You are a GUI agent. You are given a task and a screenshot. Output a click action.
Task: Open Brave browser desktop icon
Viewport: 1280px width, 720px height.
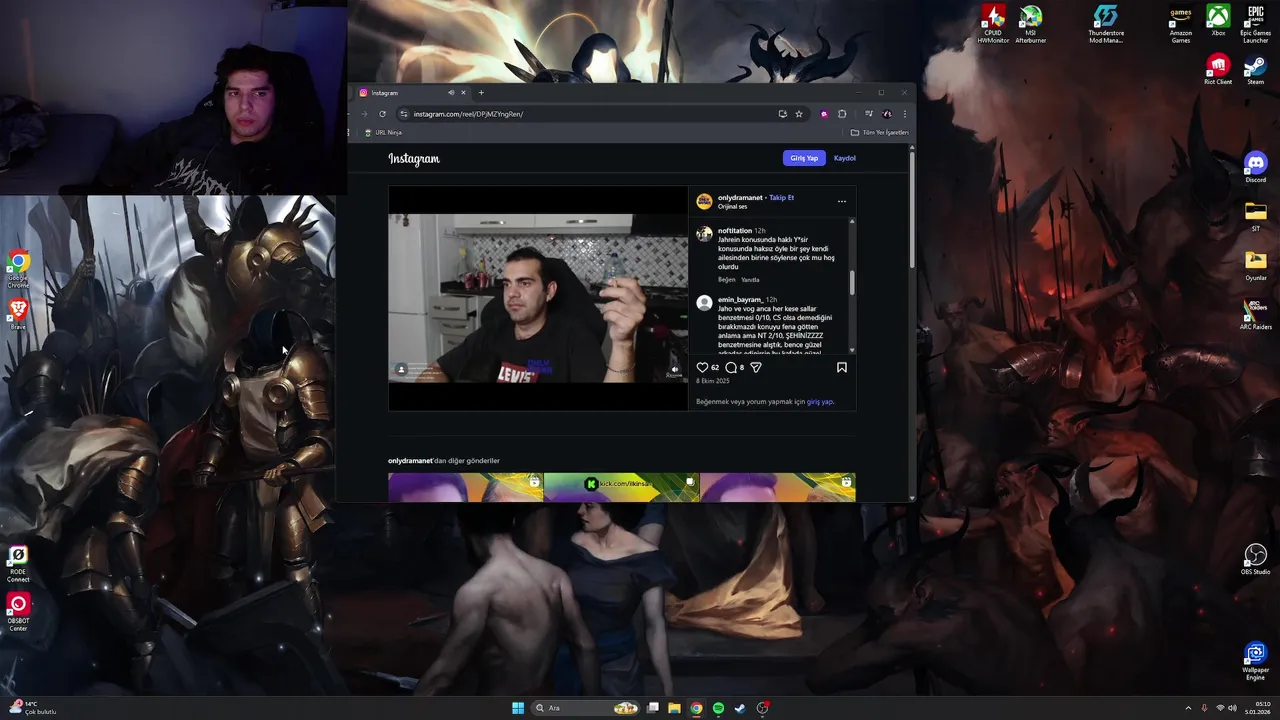(x=18, y=314)
